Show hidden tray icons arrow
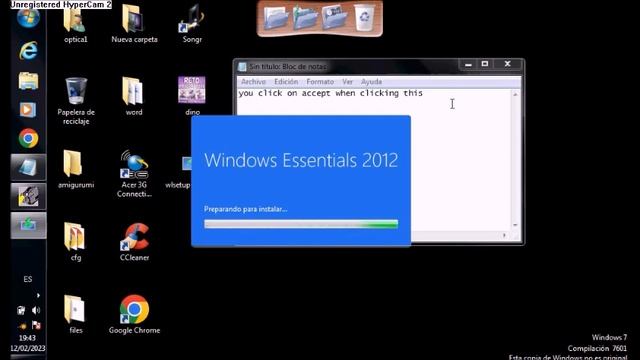This screenshot has height=360, width=640. [x=38, y=295]
